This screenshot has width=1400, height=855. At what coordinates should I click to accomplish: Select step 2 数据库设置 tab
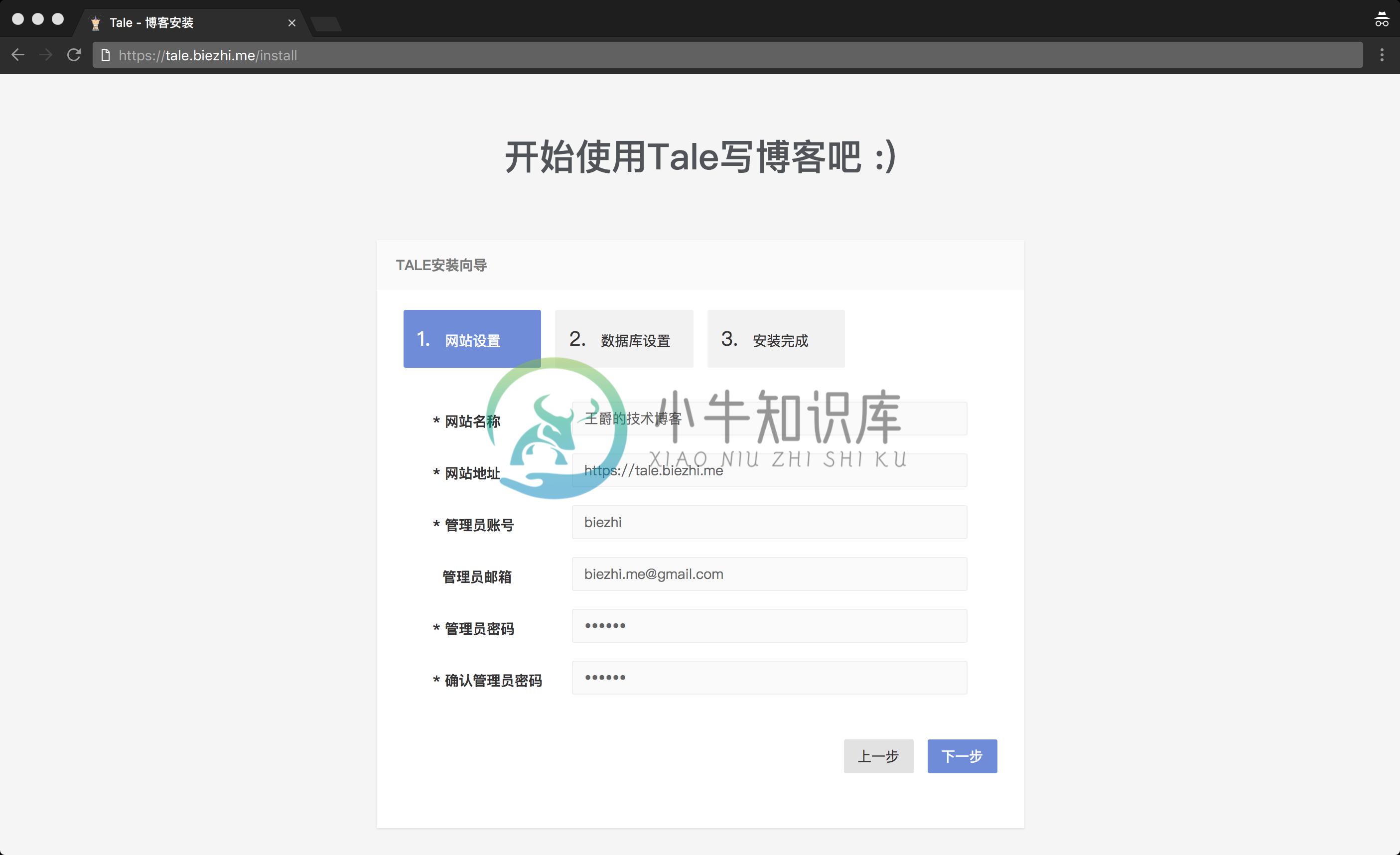(624, 339)
